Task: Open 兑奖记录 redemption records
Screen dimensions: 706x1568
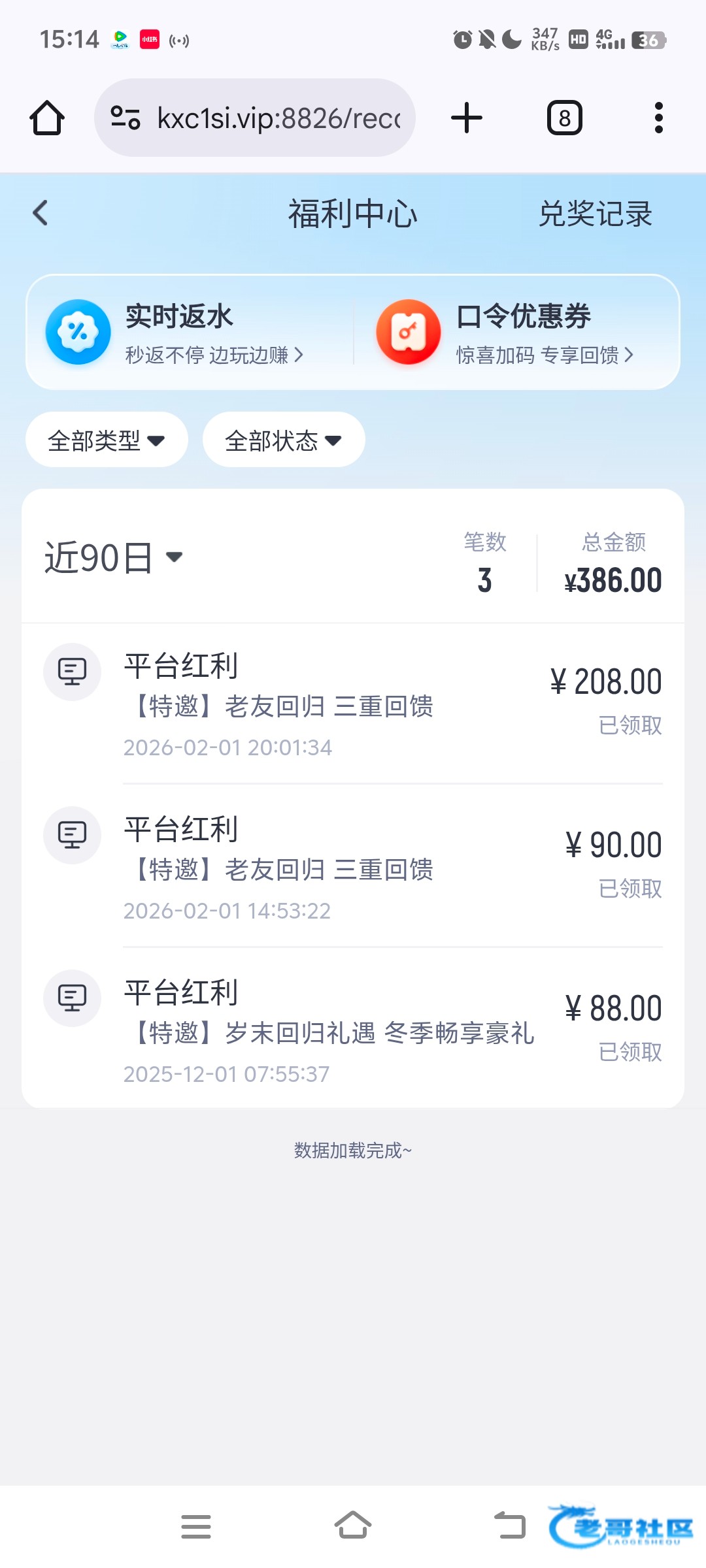Action: [595, 214]
